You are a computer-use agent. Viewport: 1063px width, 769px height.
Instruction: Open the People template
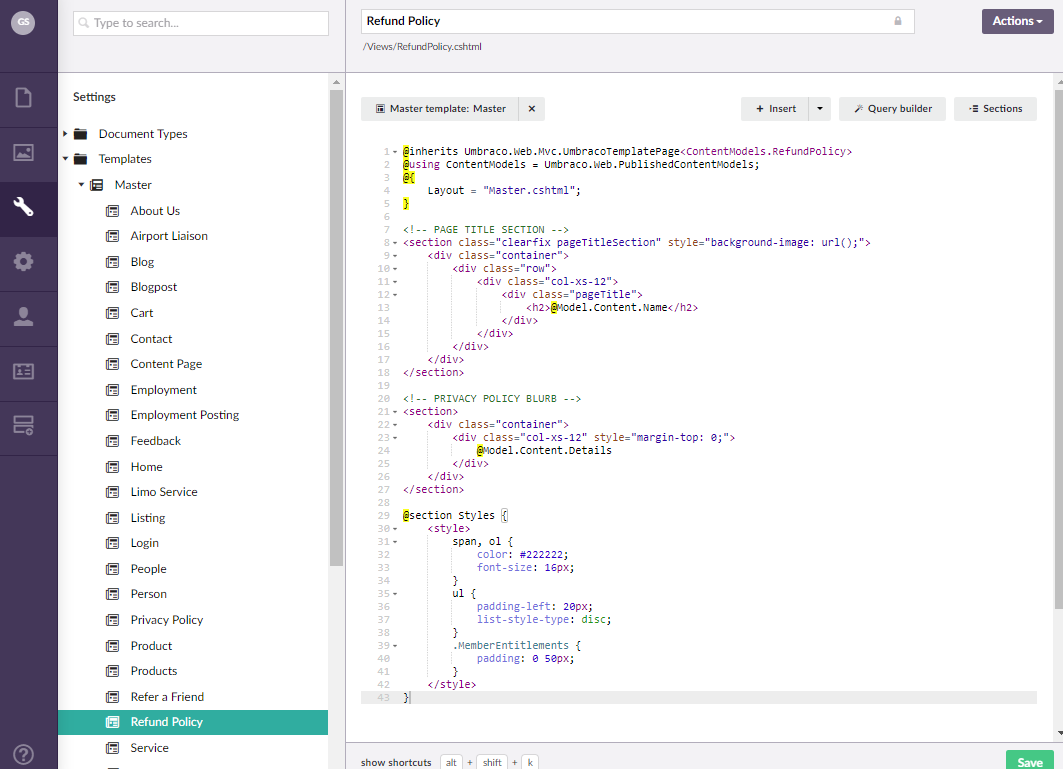[x=148, y=569]
